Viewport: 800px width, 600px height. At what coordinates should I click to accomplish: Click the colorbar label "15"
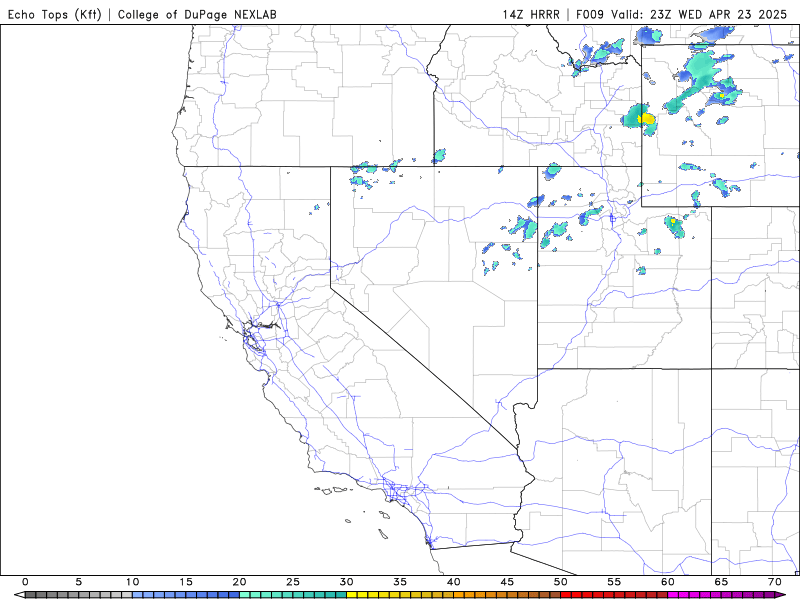pos(186,582)
